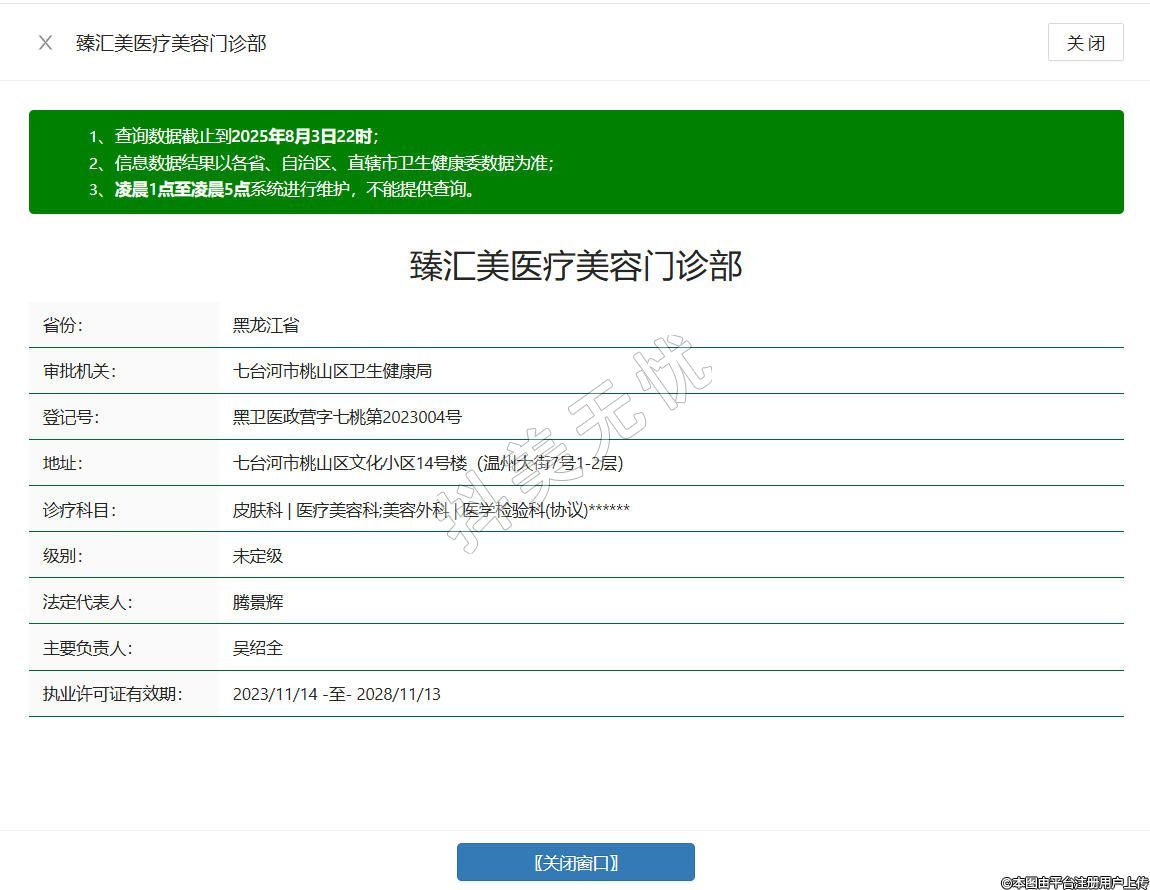1150x890 pixels.
Task: Click the 文化小区14号楼 address value
Action: [428, 463]
